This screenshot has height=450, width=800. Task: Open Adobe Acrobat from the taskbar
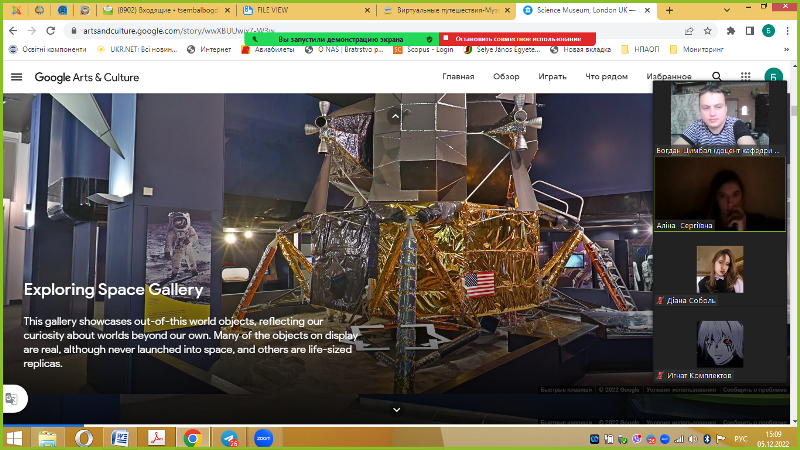pos(156,438)
